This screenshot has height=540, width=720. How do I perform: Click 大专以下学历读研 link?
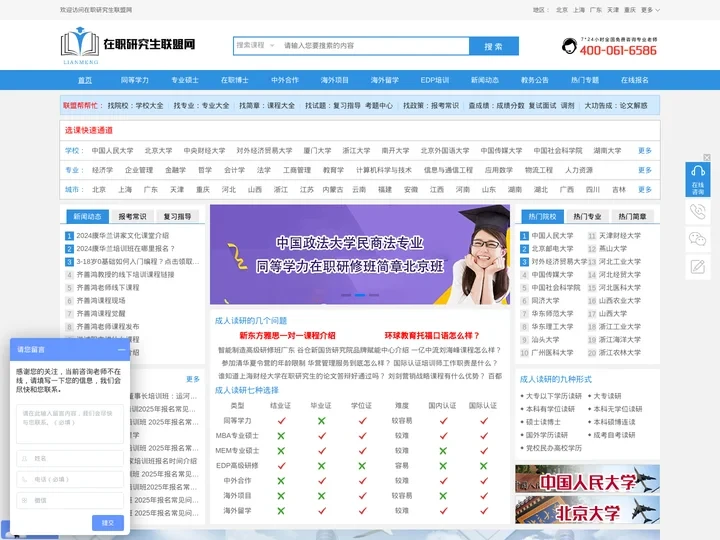(554, 396)
